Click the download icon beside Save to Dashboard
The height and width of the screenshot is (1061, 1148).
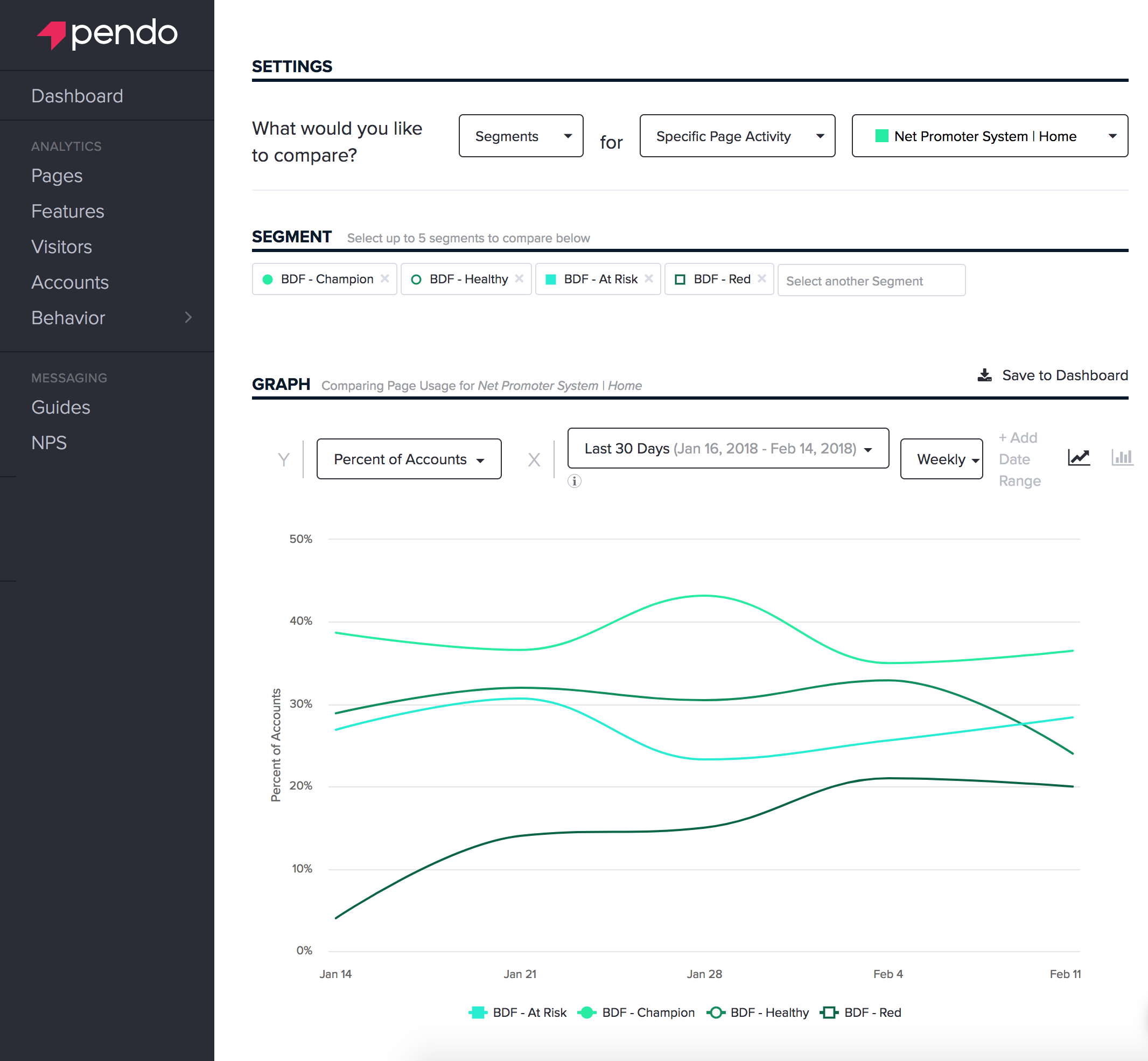[x=984, y=375]
